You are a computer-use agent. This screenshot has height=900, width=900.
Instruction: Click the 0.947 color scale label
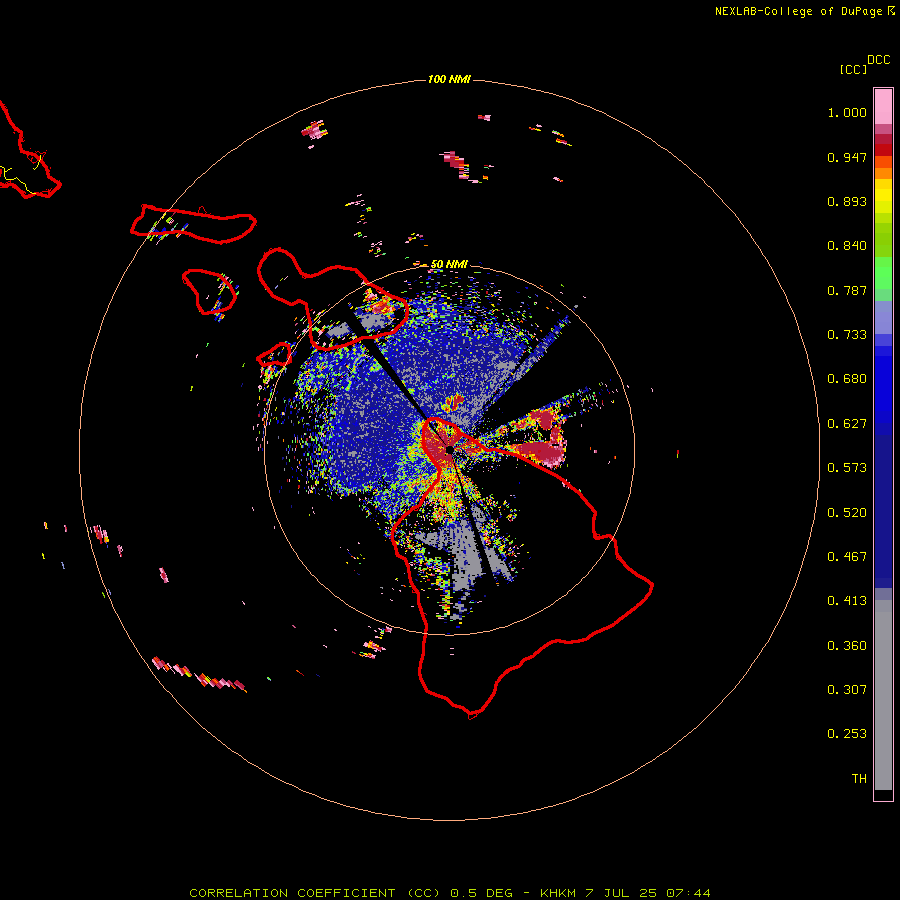click(847, 157)
